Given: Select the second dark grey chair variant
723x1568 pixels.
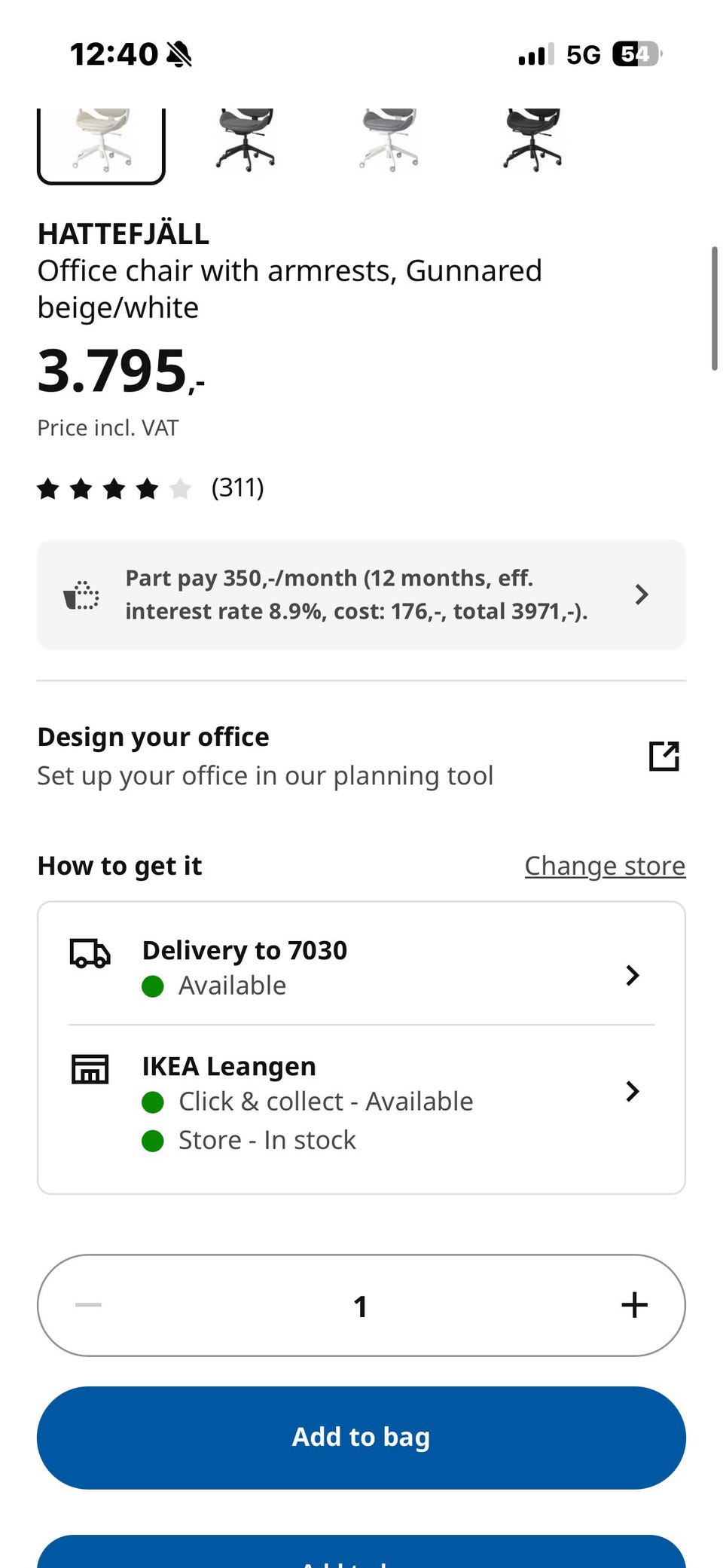Looking at the screenshot, I should pos(246,141).
